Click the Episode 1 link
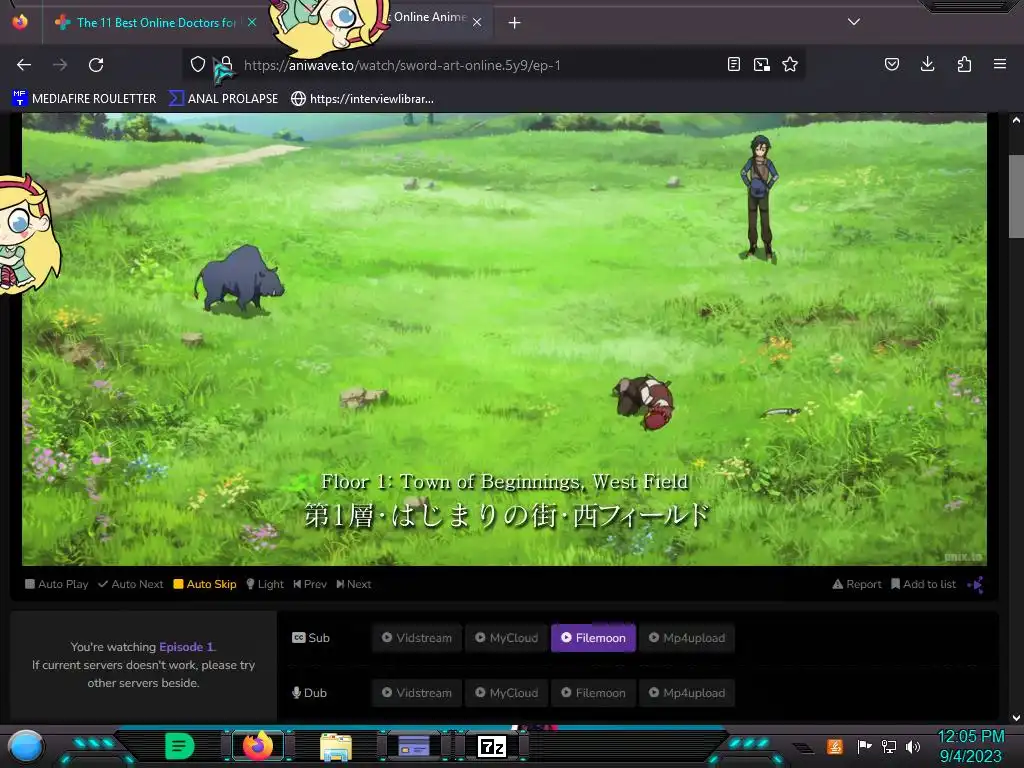 (186, 647)
